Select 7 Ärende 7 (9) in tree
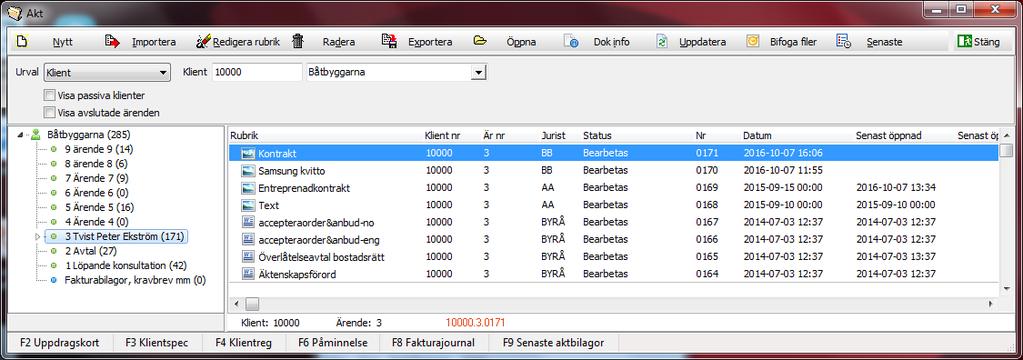 tap(97, 178)
